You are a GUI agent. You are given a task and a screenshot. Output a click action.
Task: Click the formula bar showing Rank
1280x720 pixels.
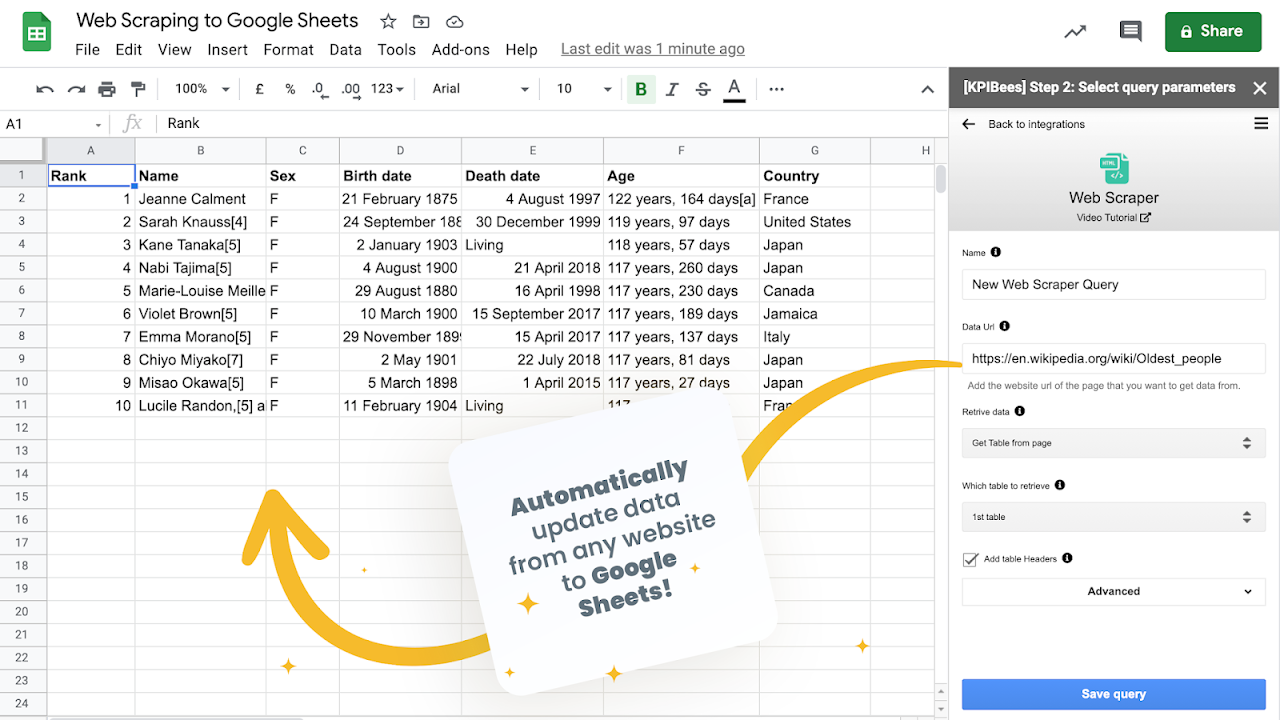[550, 124]
